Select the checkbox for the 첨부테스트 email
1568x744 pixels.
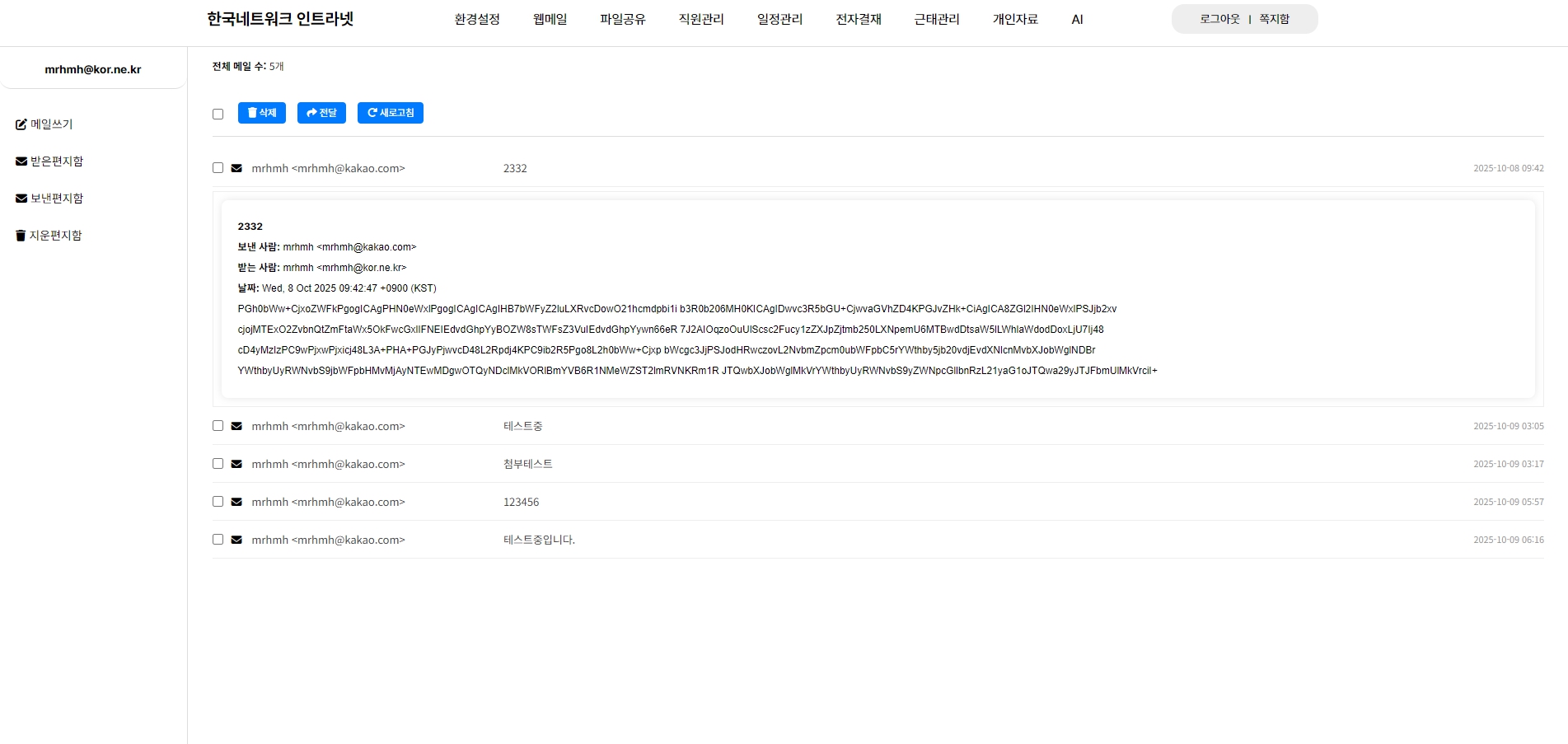[x=218, y=464]
